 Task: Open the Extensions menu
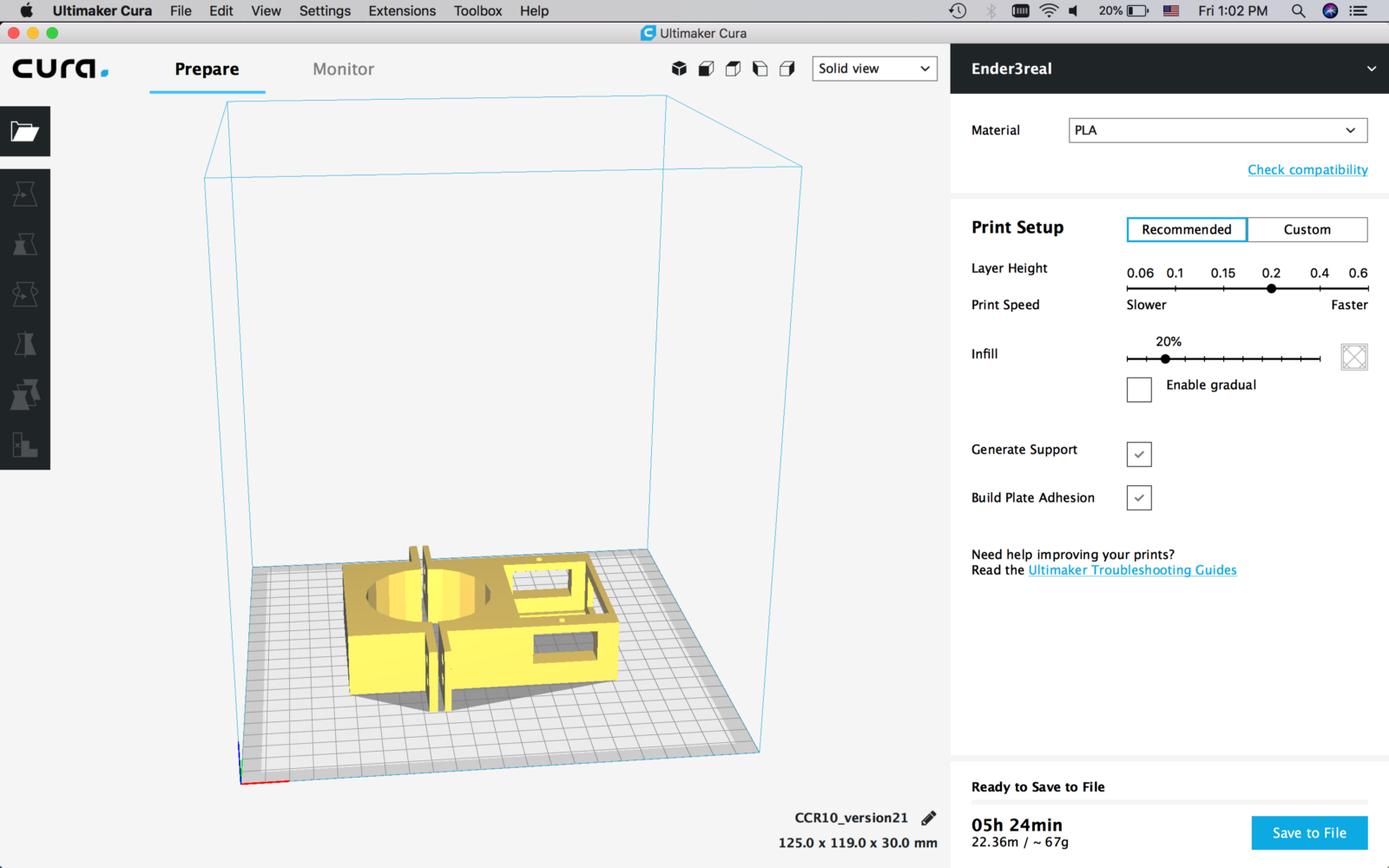pyautogui.click(x=402, y=11)
